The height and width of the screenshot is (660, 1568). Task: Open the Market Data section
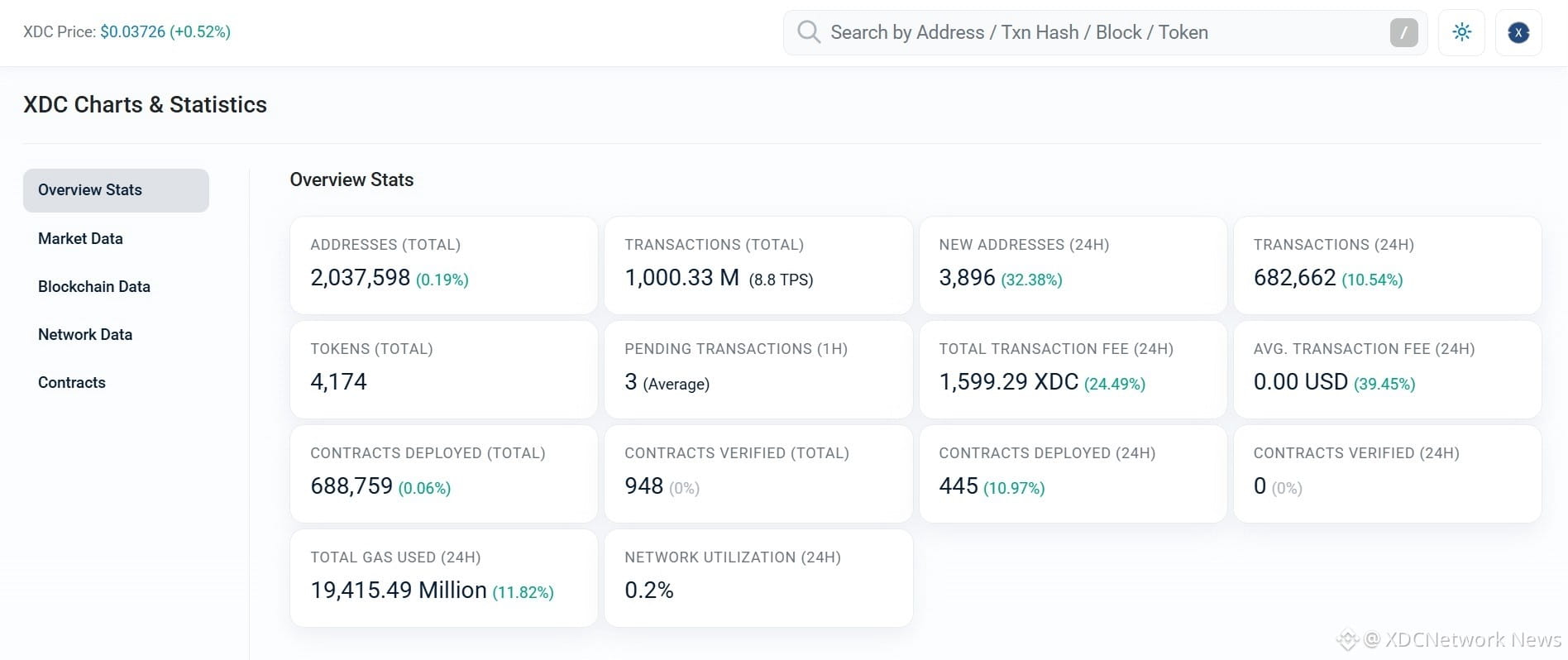[80, 239]
